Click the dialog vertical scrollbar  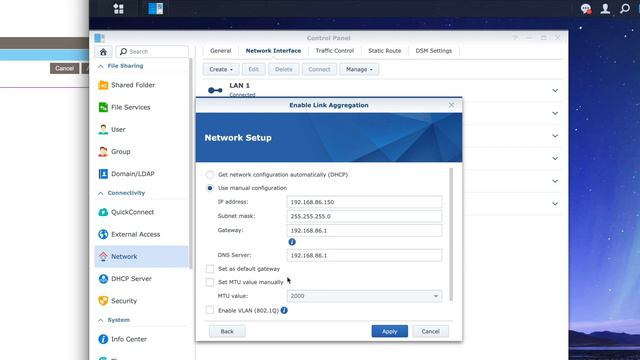pos(451,234)
